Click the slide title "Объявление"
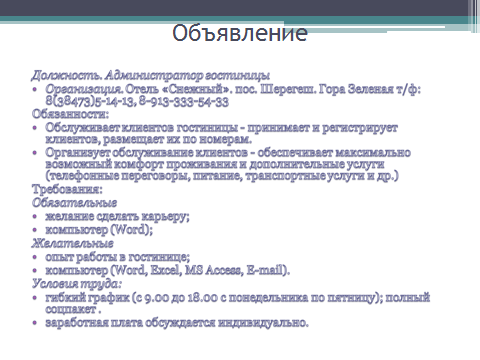Image resolution: width=480 pixels, height=360 pixels. pos(240,33)
